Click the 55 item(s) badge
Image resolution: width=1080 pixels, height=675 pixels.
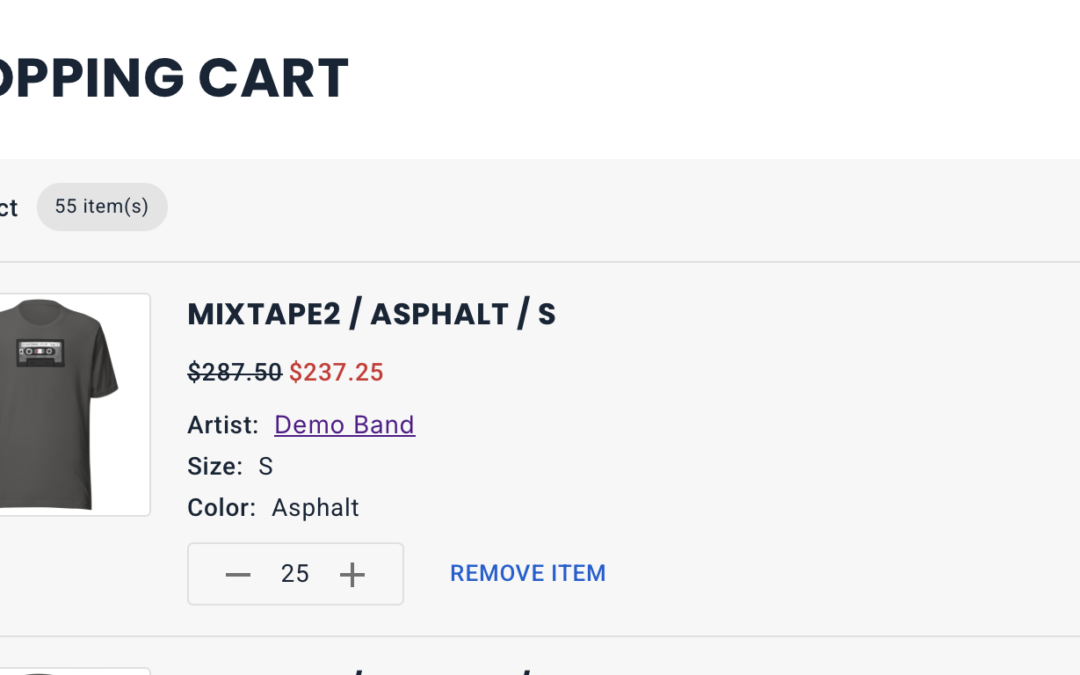coord(102,207)
